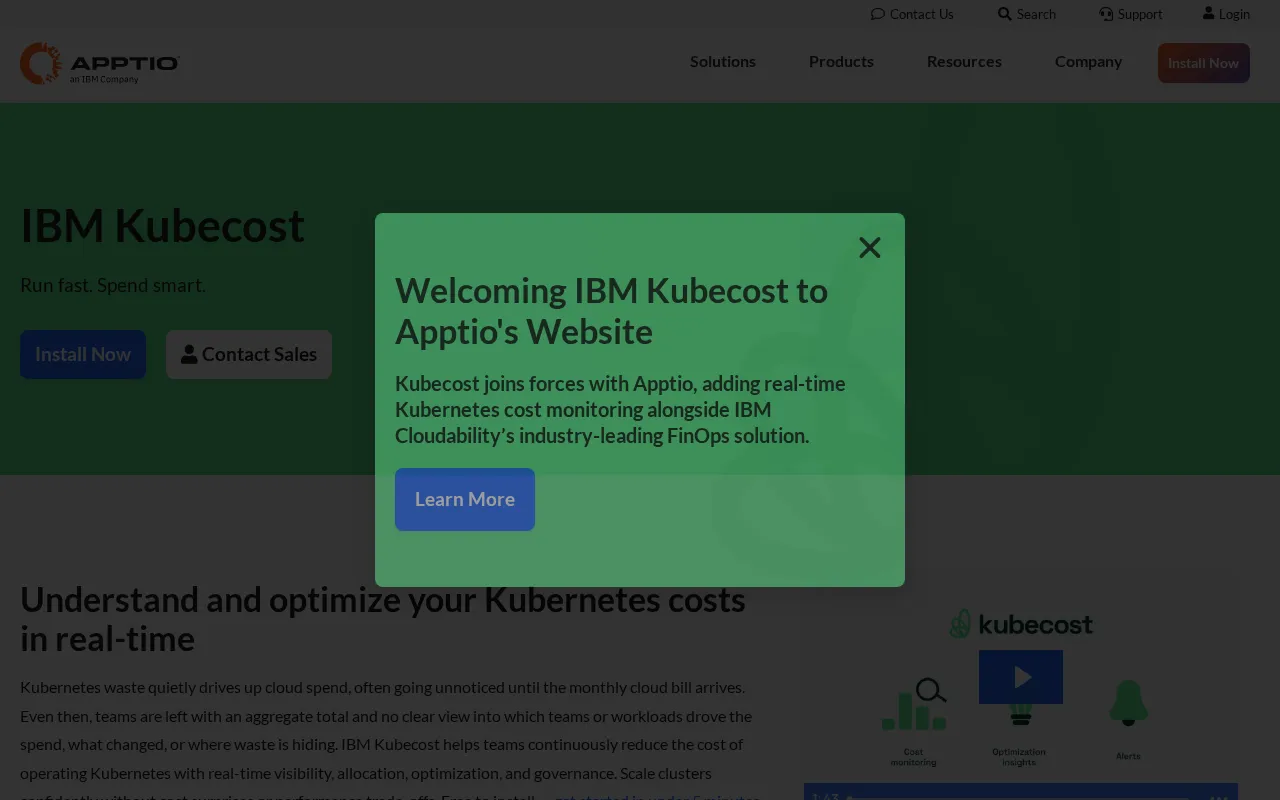Click the Cost monitoring chart icon
The width and height of the screenshot is (1280, 800).
914,704
